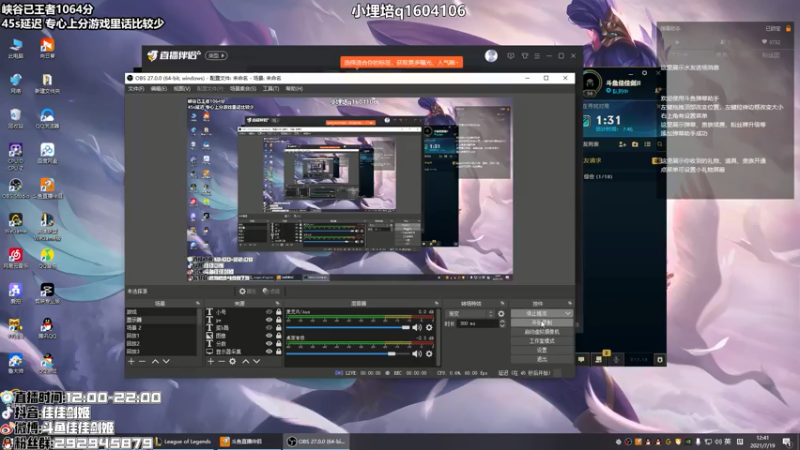Open source properties with the gear icon
The width and height of the screenshot is (800, 450).
pyautogui.click(x=233, y=361)
